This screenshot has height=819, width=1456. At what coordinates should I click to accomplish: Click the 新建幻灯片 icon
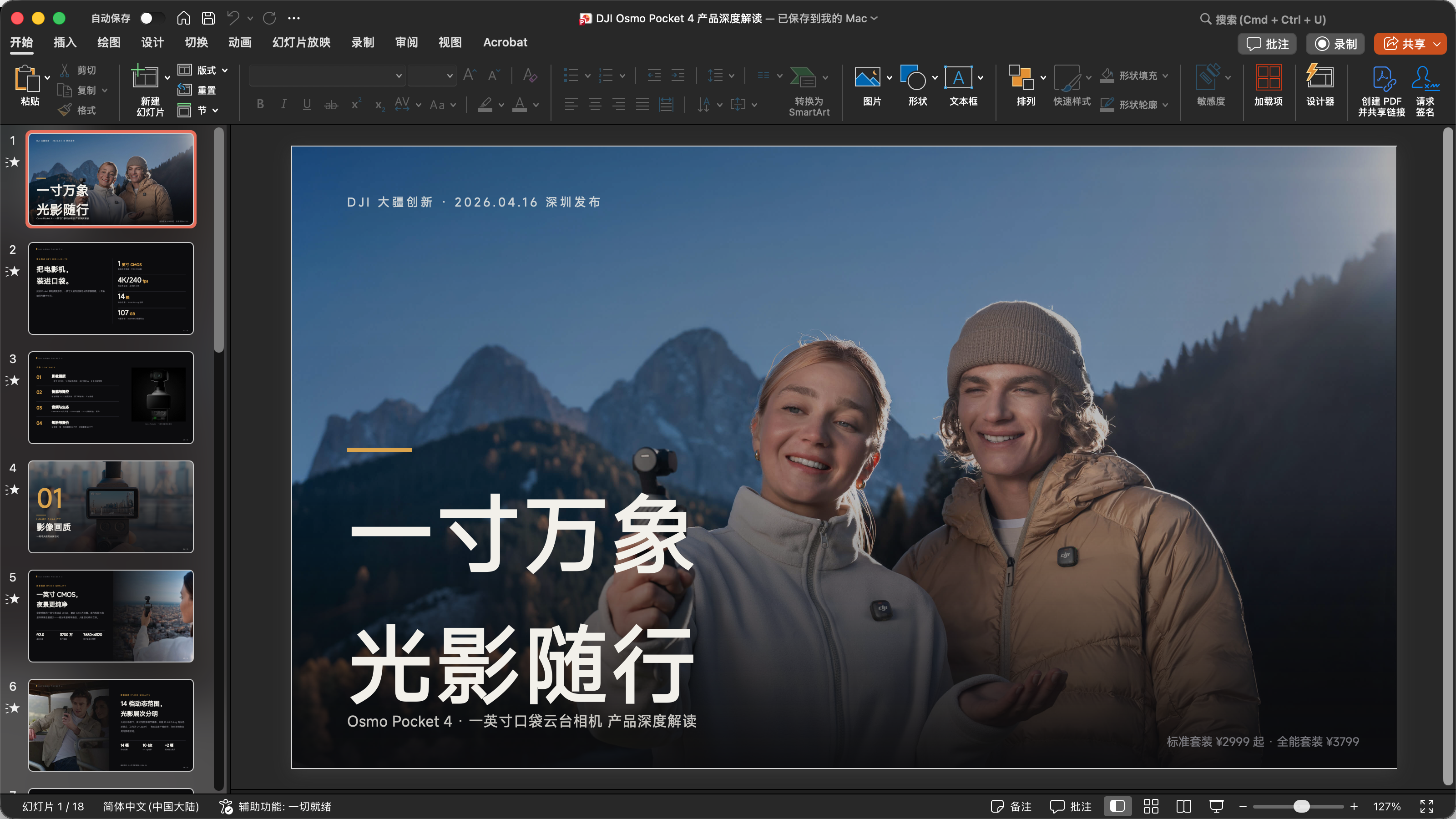coord(145,77)
